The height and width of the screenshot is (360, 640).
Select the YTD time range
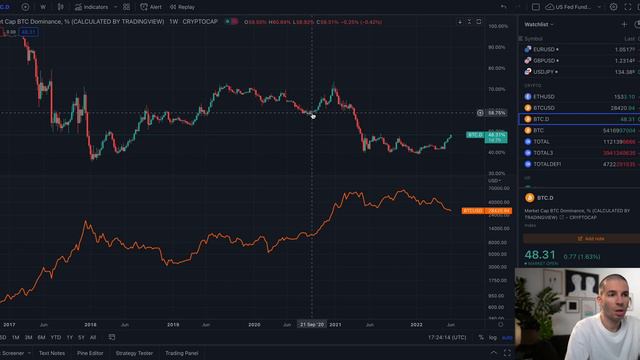pyautogui.click(x=56, y=338)
